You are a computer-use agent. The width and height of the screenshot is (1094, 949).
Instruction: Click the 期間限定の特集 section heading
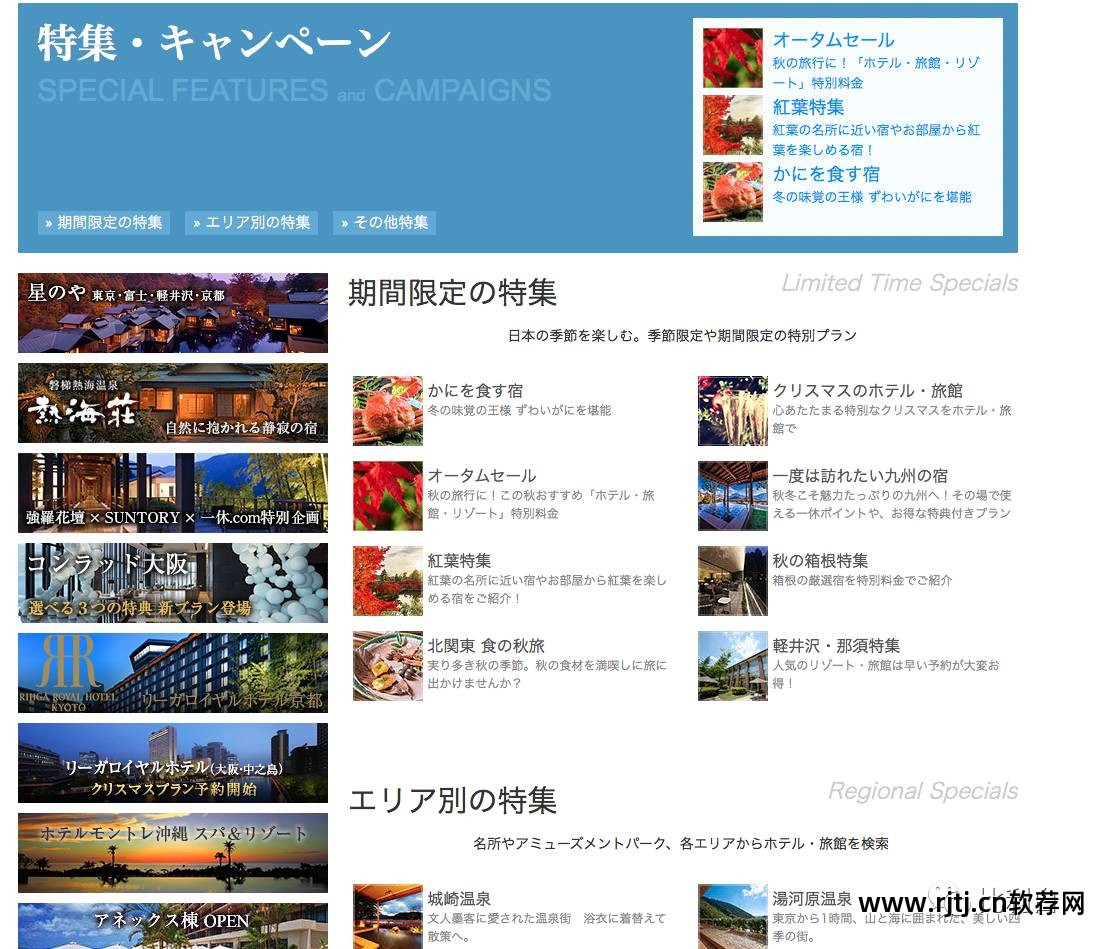click(452, 292)
